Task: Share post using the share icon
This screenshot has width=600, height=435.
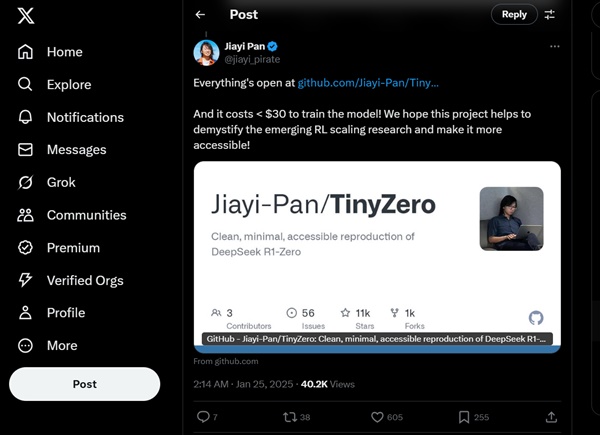Action: point(551,416)
